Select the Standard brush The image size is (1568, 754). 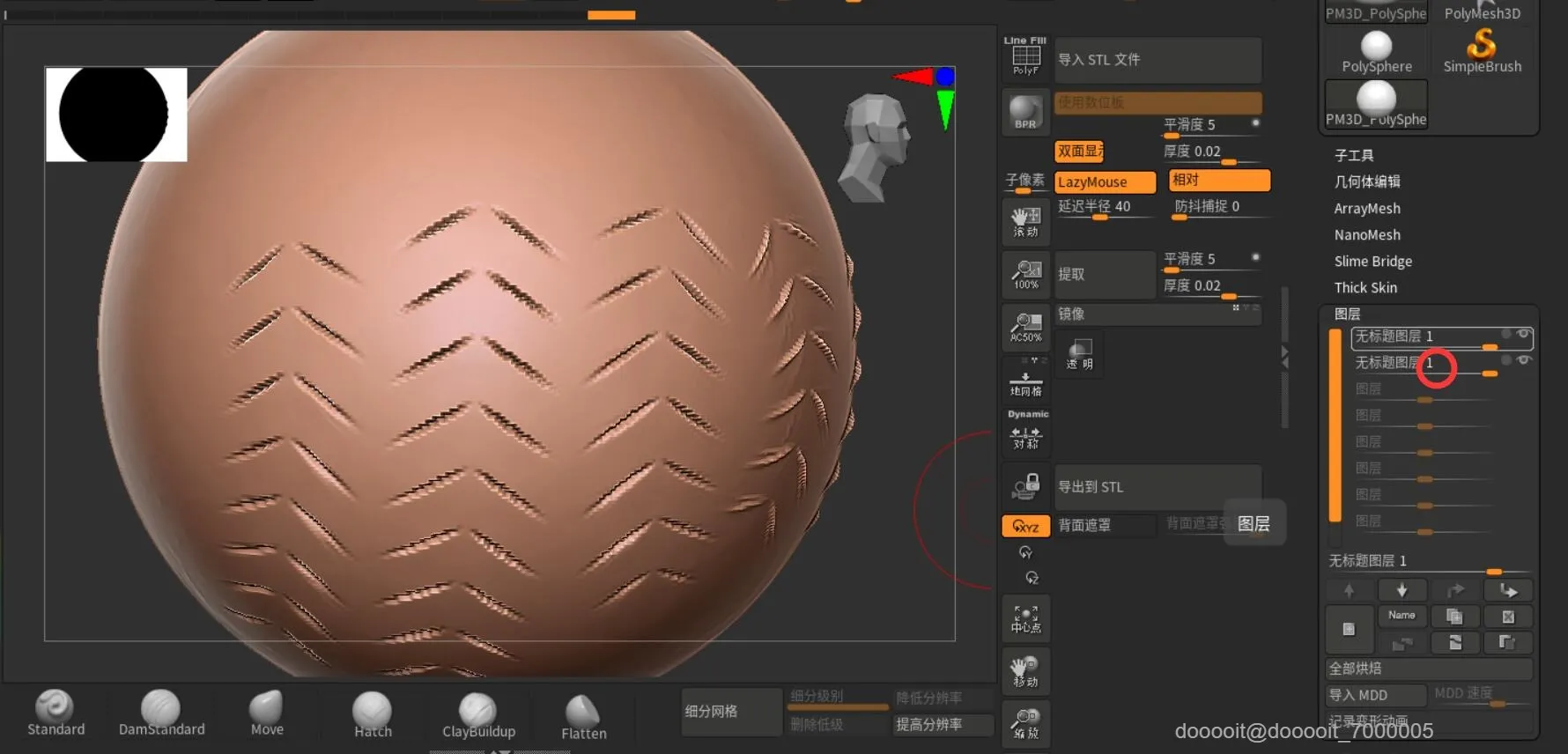[55, 712]
